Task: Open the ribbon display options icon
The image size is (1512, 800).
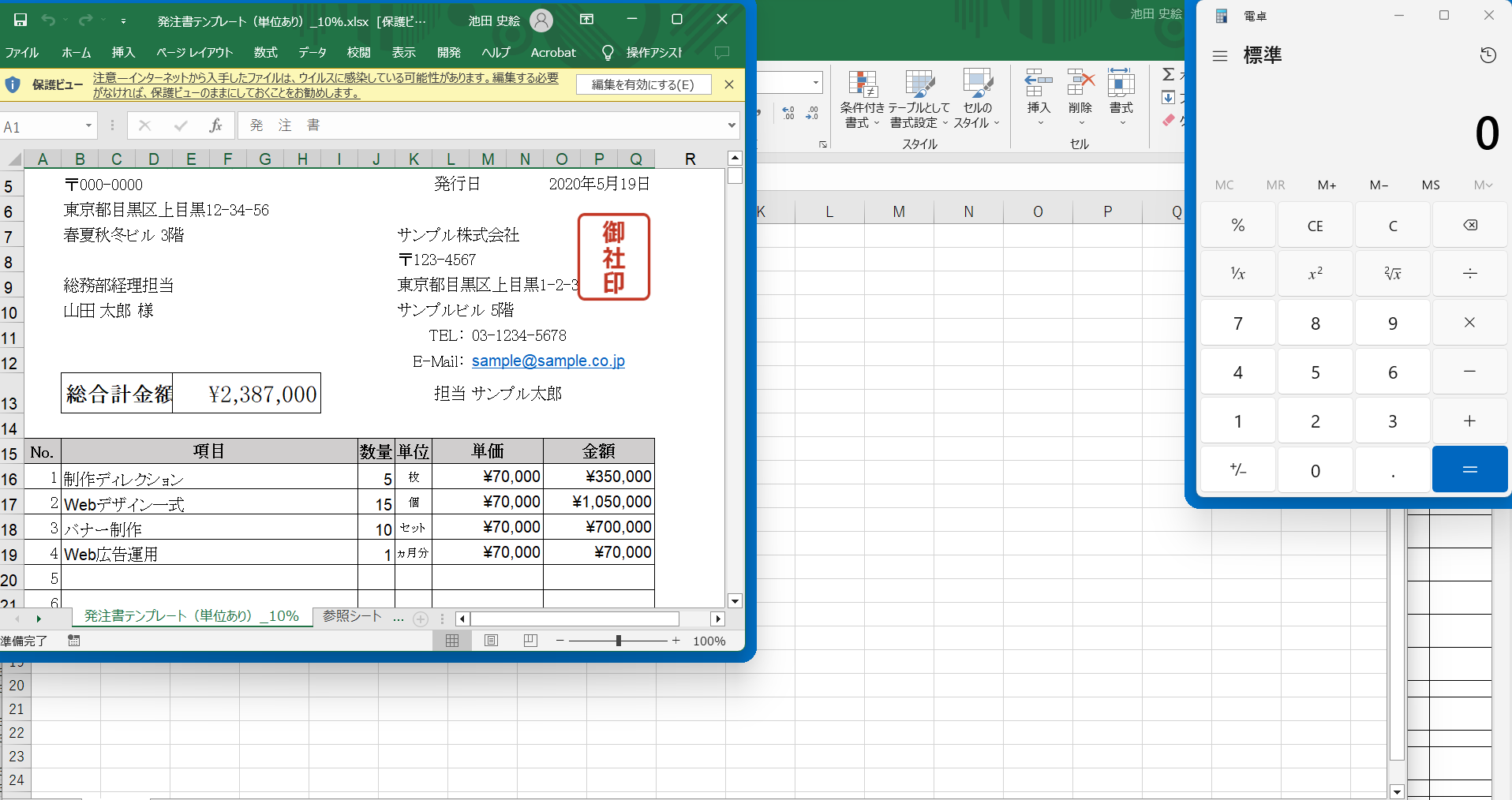Action: click(x=586, y=20)
